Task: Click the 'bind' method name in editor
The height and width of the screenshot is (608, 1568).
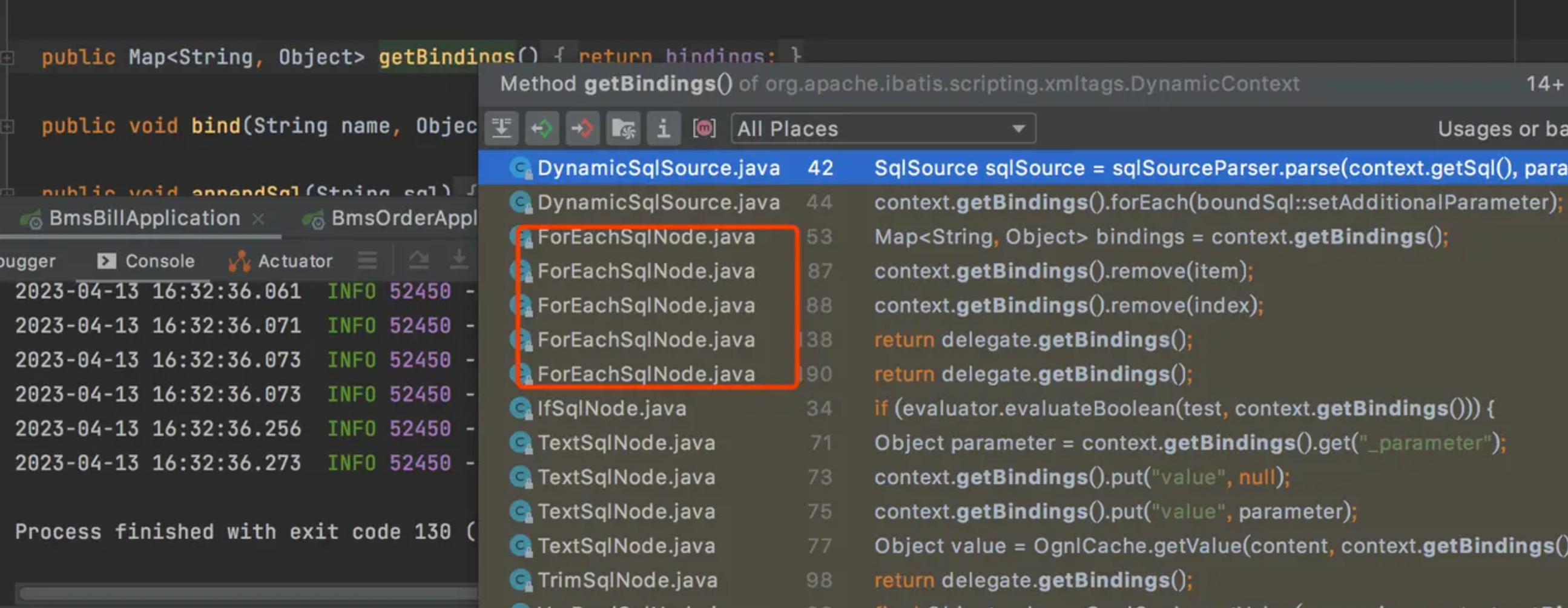Action: click(x=216, y=126)
